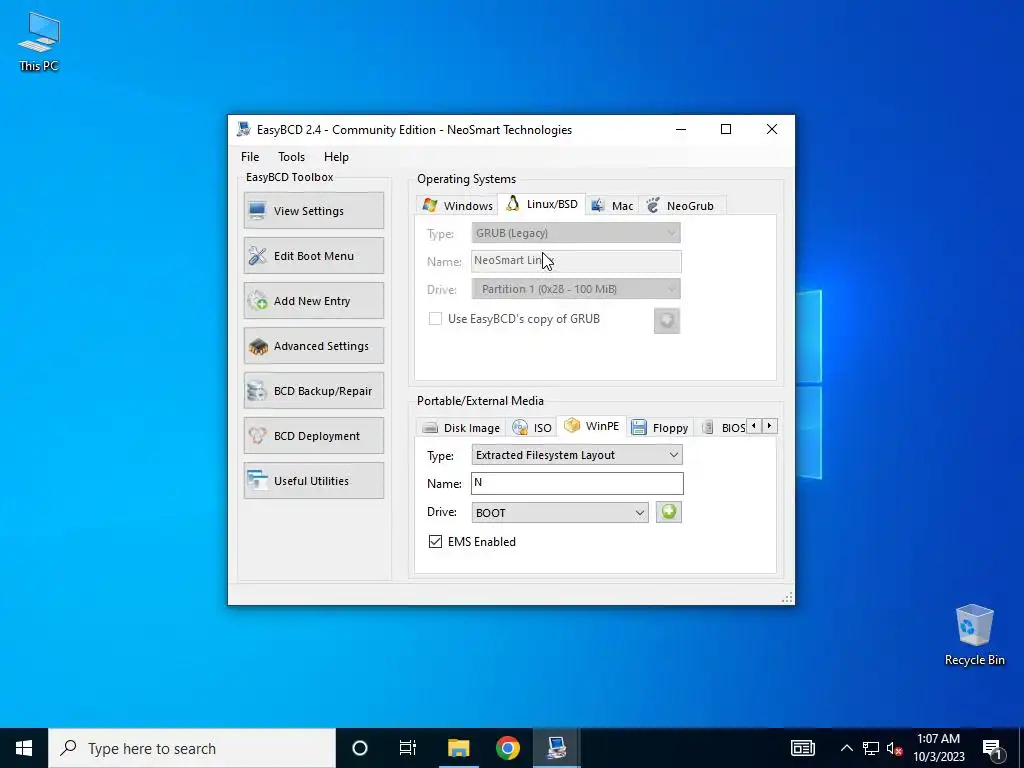Click the EasyBCD taskbar icon
This screenshot has width=1024, height=768.
(x=556, y=748)
